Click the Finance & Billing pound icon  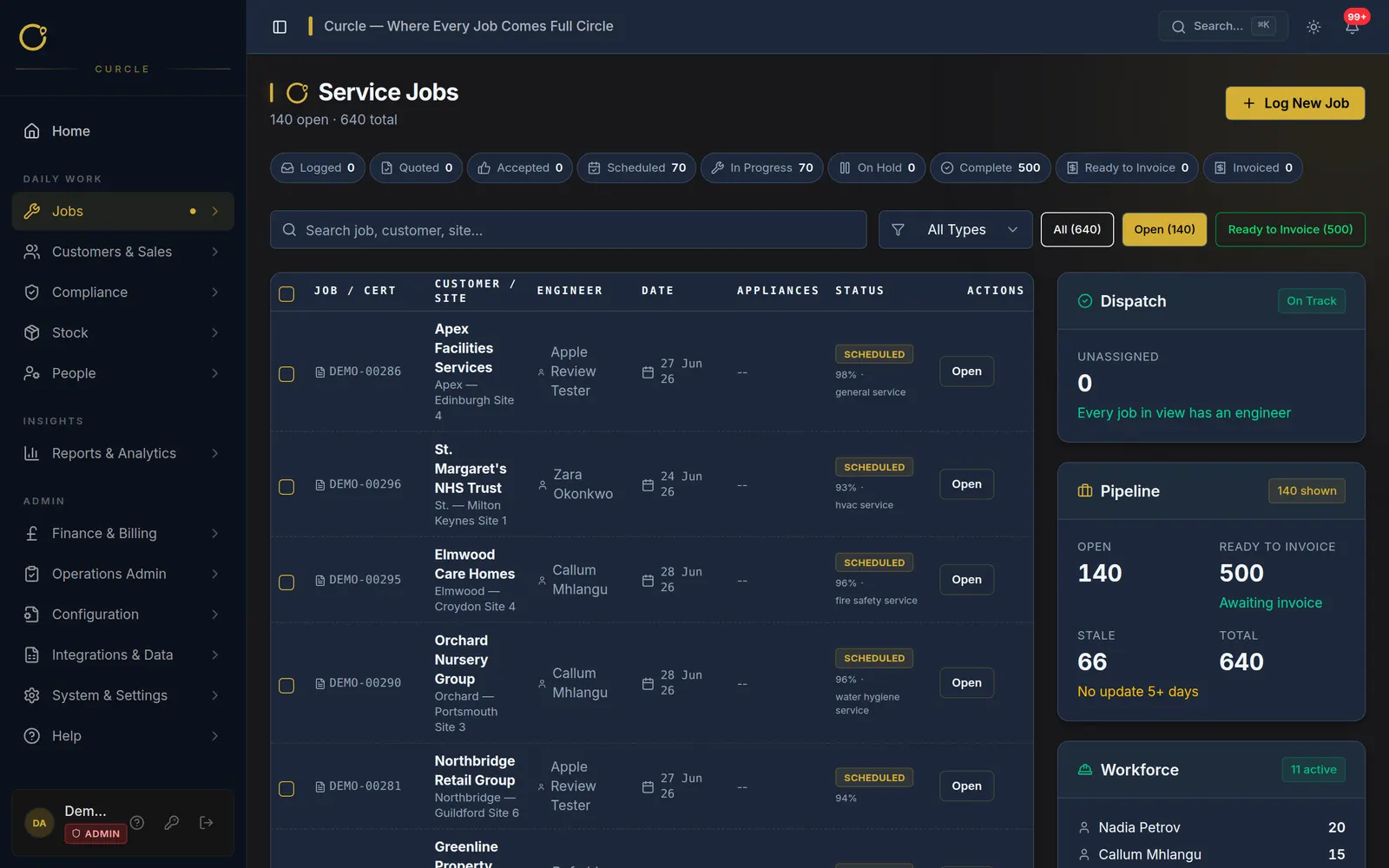point(32,533)
